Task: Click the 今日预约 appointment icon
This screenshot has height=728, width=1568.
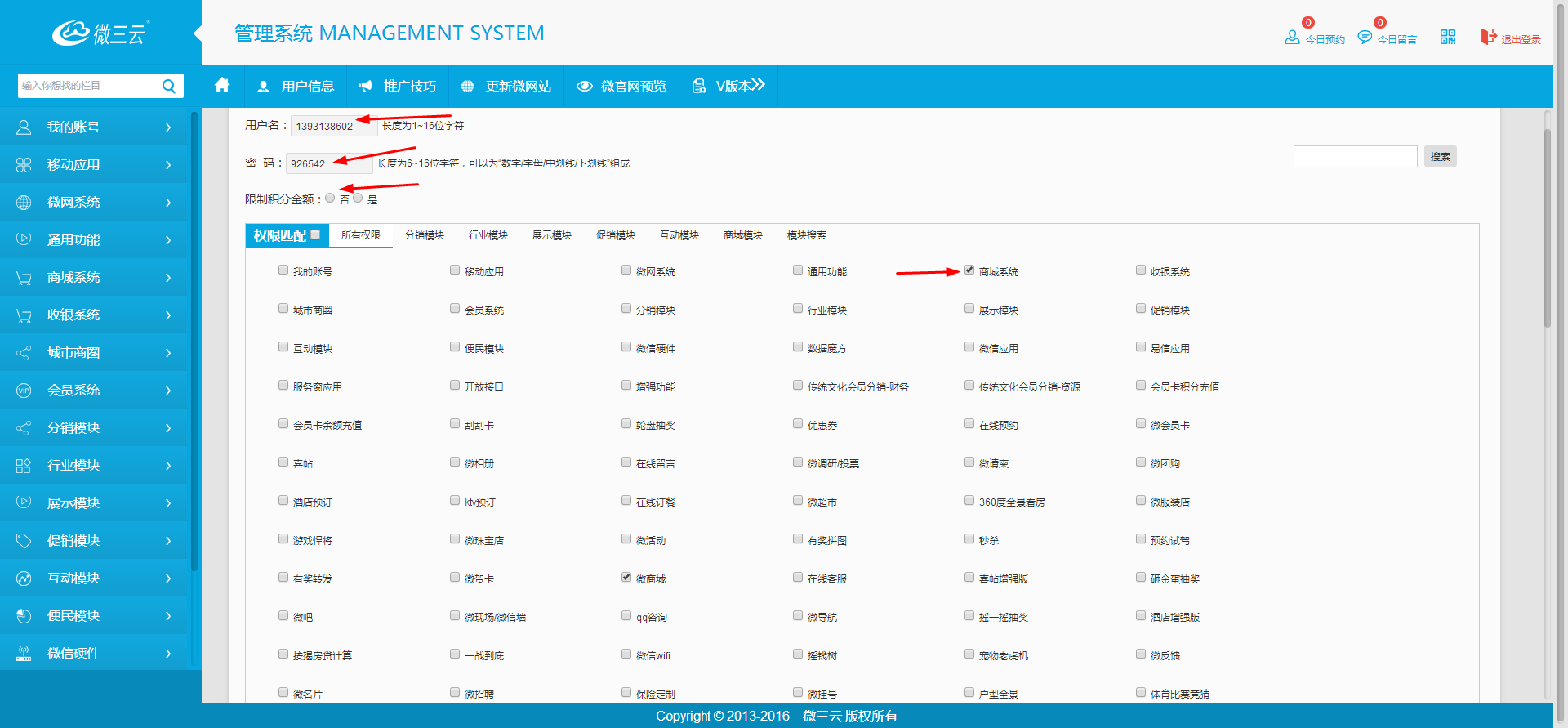Action: [1292, 38]
